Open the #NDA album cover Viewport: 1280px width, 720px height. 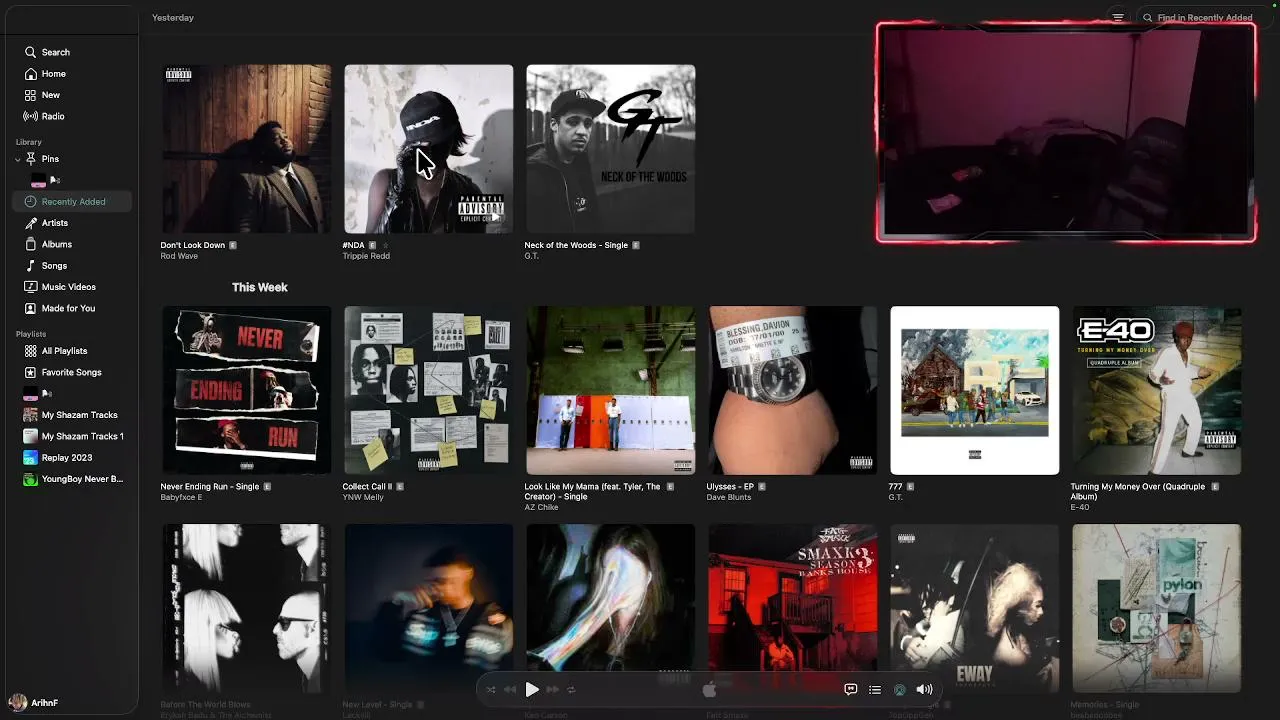click(429, 149)
